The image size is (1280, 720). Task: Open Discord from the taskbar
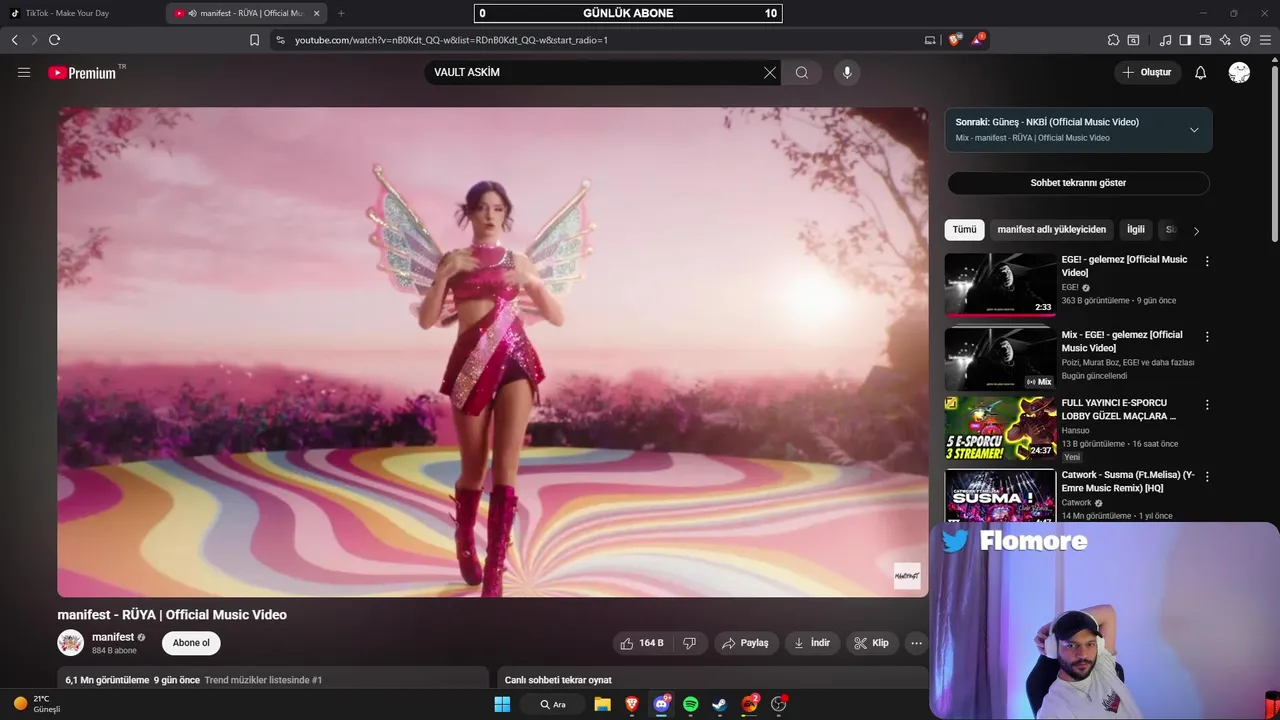(661, 704)
